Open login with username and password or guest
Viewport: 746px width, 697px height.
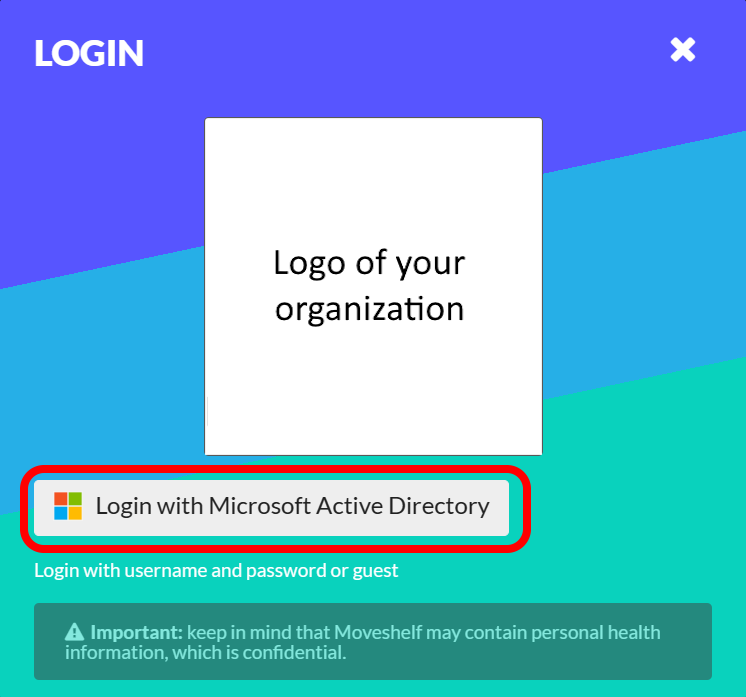coord(216,570)
